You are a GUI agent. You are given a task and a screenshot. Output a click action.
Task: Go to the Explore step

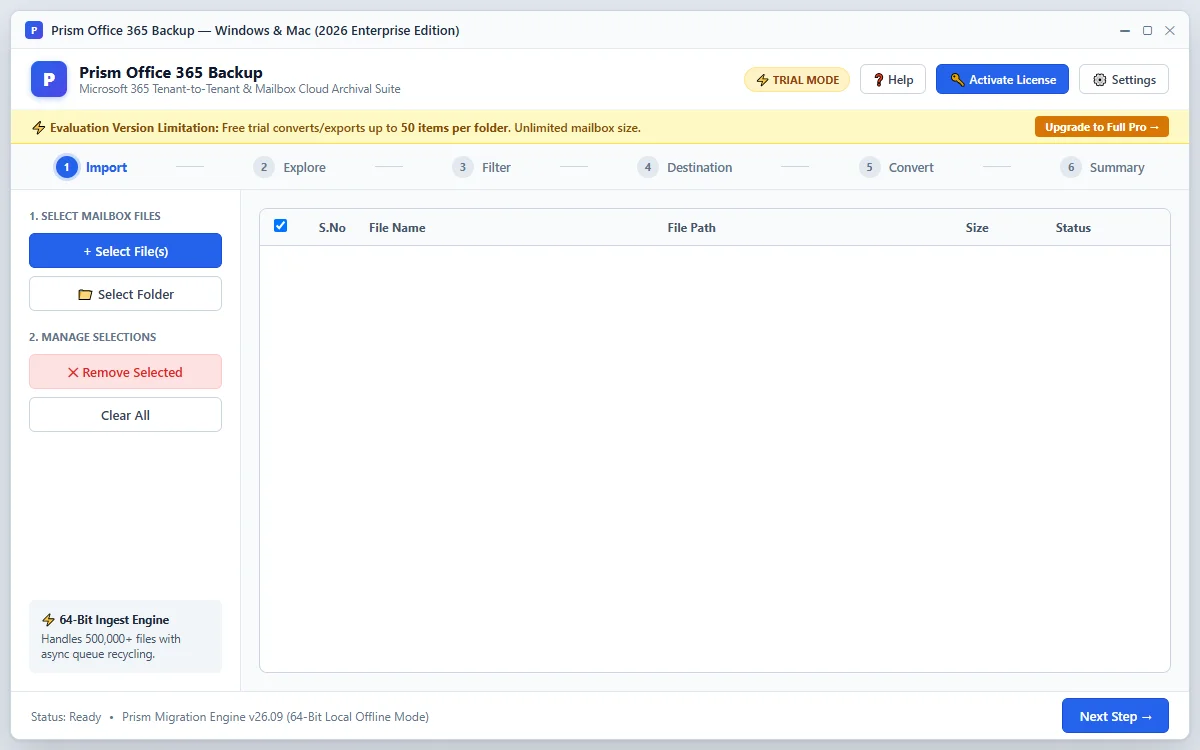coord(289,167)
